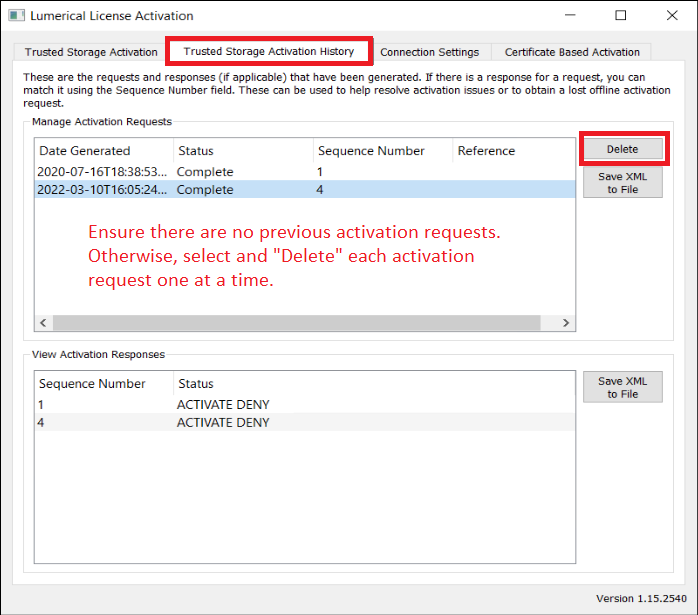This screenshot has width=698, height=615.
Task: Click the requests Status column header
Action: (243, 151)
